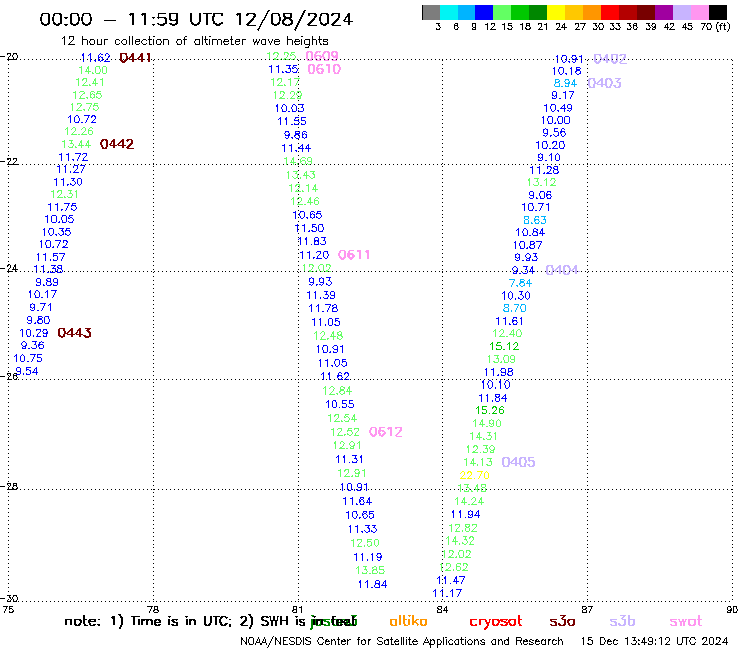This screenshot has height=650, width=740.
Task: Click the 70 (ft) color scale label
Action: point(715,26)
